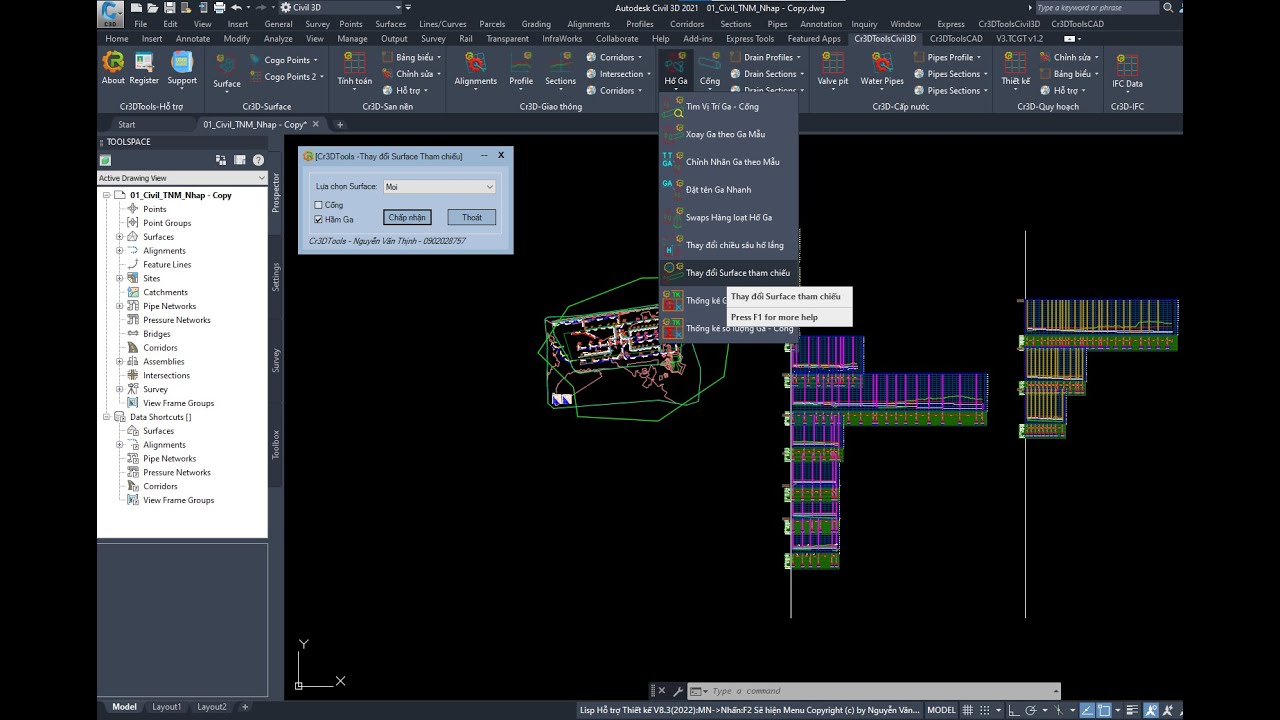The image size is (1280, 720).
Task: Click the Hố Ga ribbon button
Action: [x=676, y=70]
